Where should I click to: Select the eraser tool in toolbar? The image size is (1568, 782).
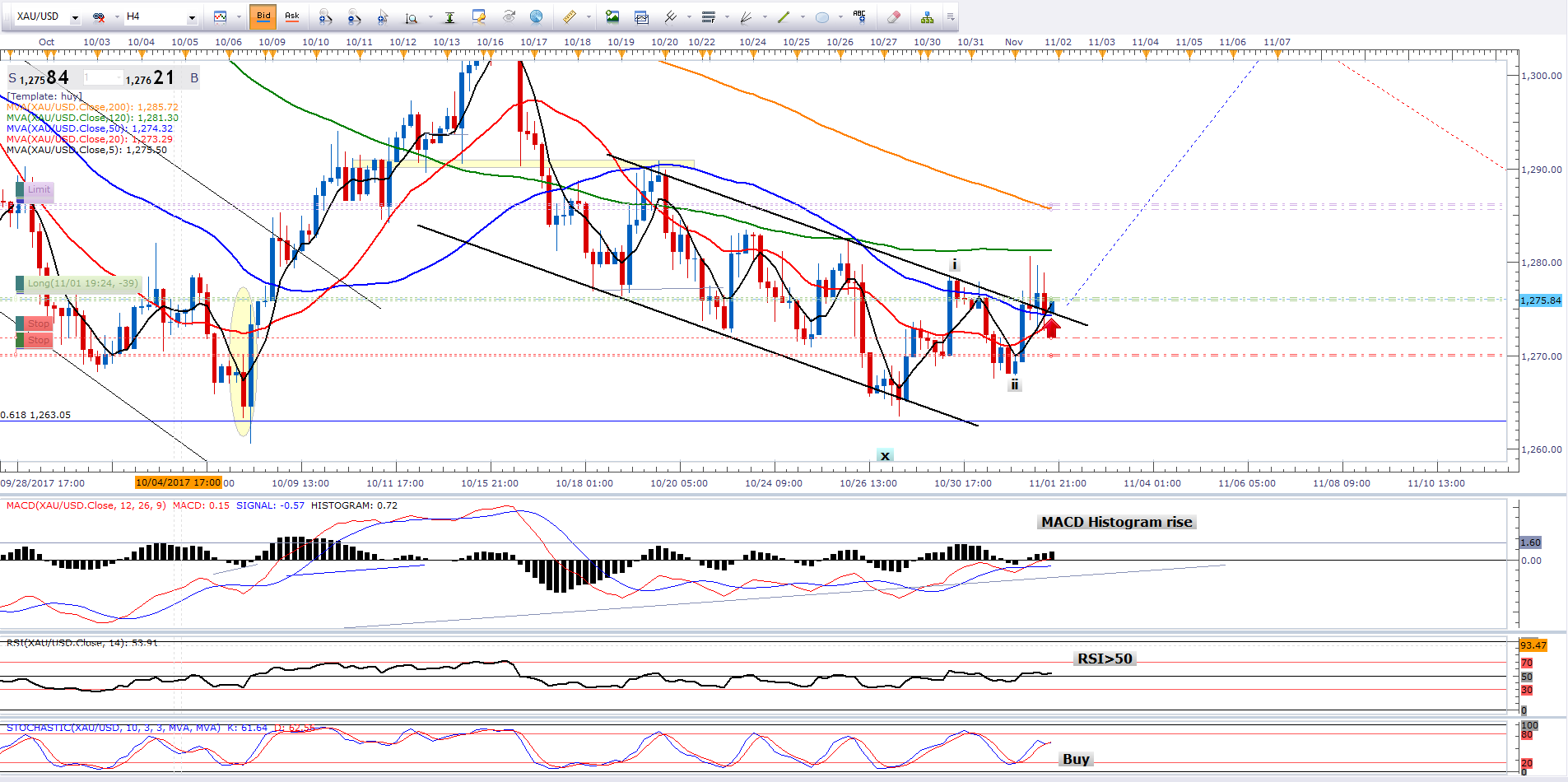click(894, 16)
